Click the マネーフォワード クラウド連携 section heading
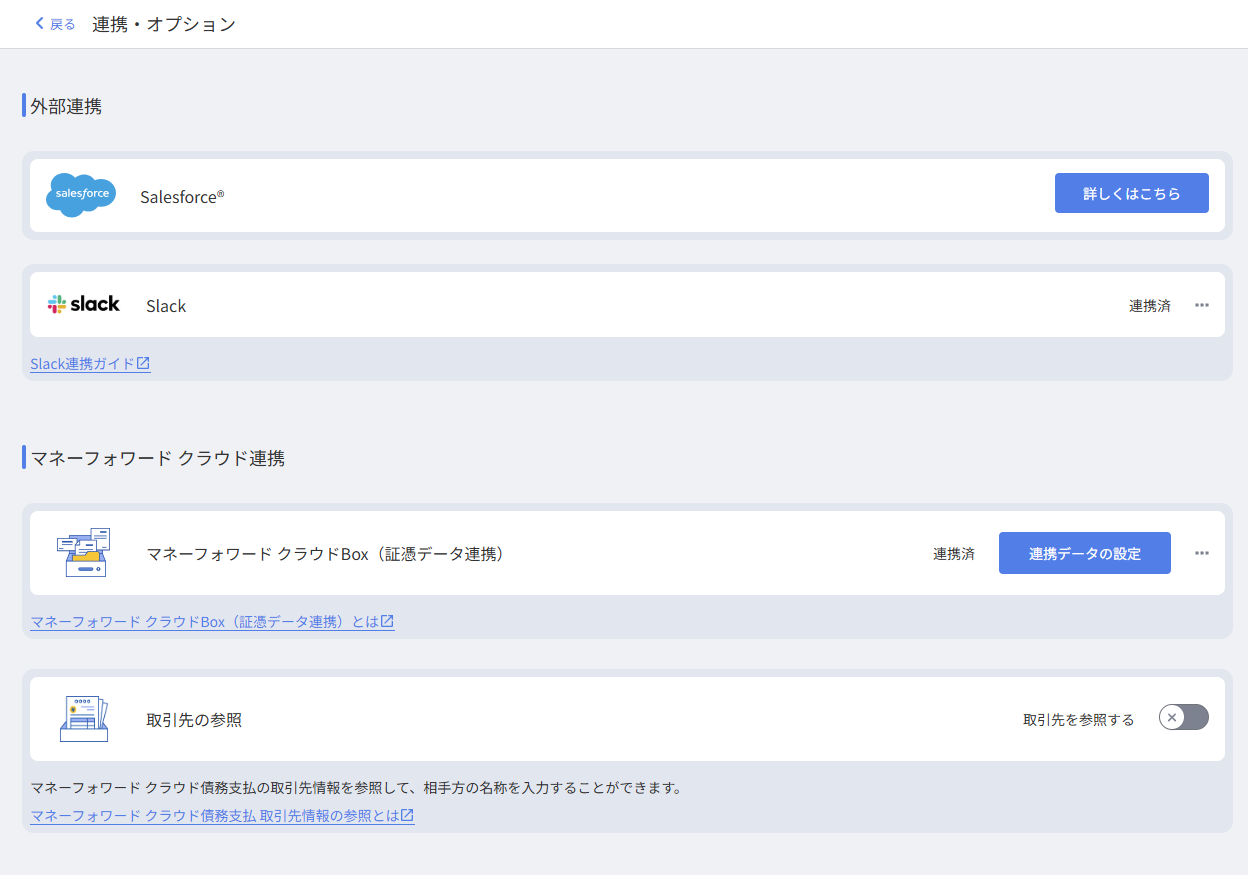 pos(158,458)
